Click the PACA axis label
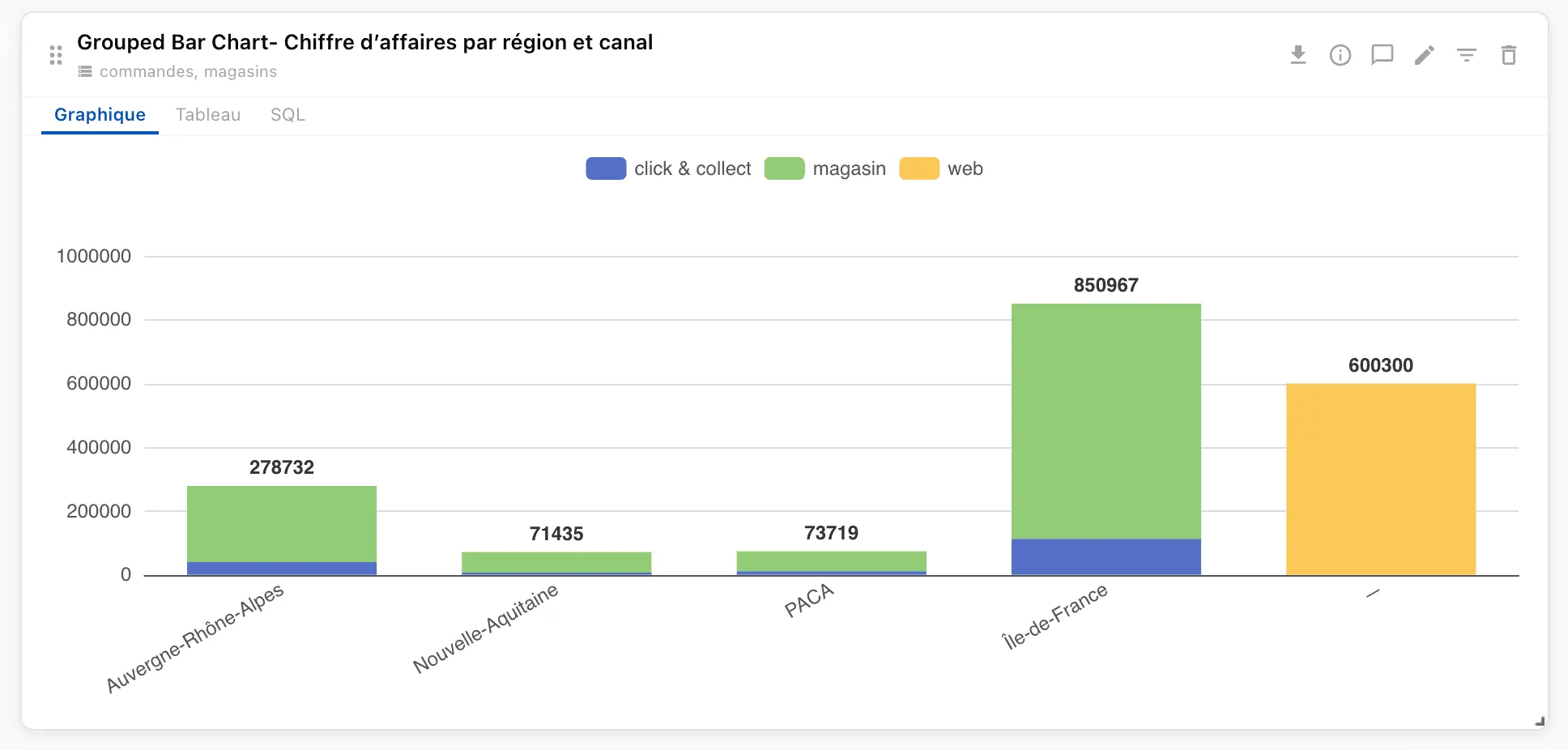Viewport: 1568px width, 750px height. 809,601
